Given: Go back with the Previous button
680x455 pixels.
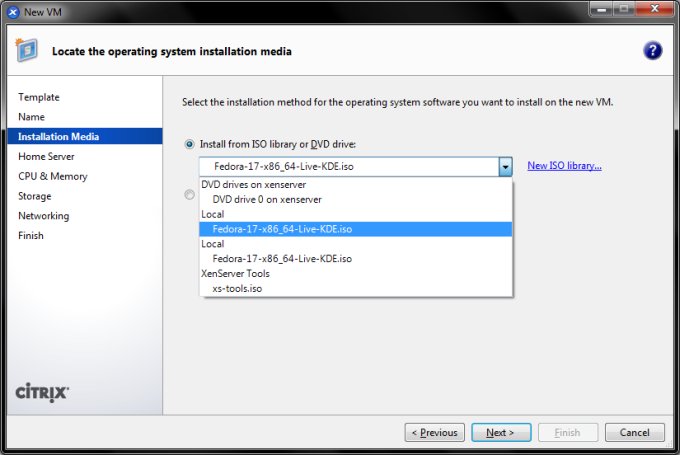Looking at the screenshot, I should coord(435,433).
